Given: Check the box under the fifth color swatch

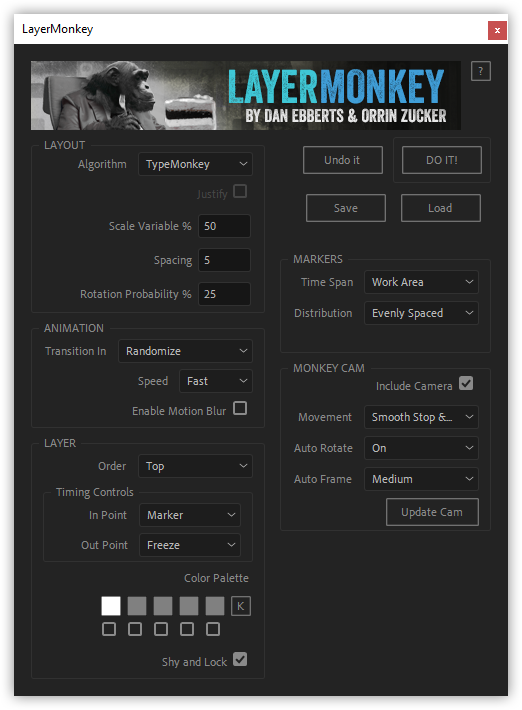Looking at the screenshot, I should (213, 629).
